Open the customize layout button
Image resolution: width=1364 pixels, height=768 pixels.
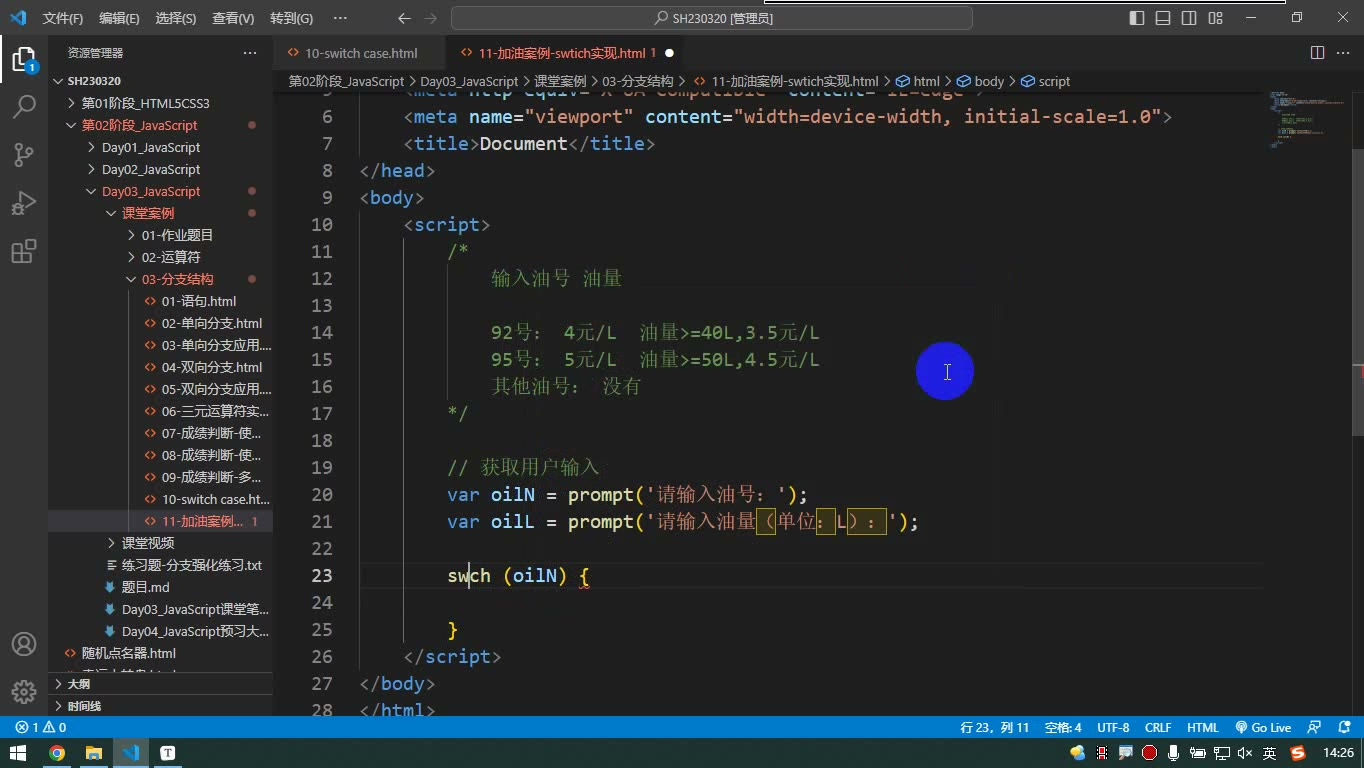tap(1215, 18)
